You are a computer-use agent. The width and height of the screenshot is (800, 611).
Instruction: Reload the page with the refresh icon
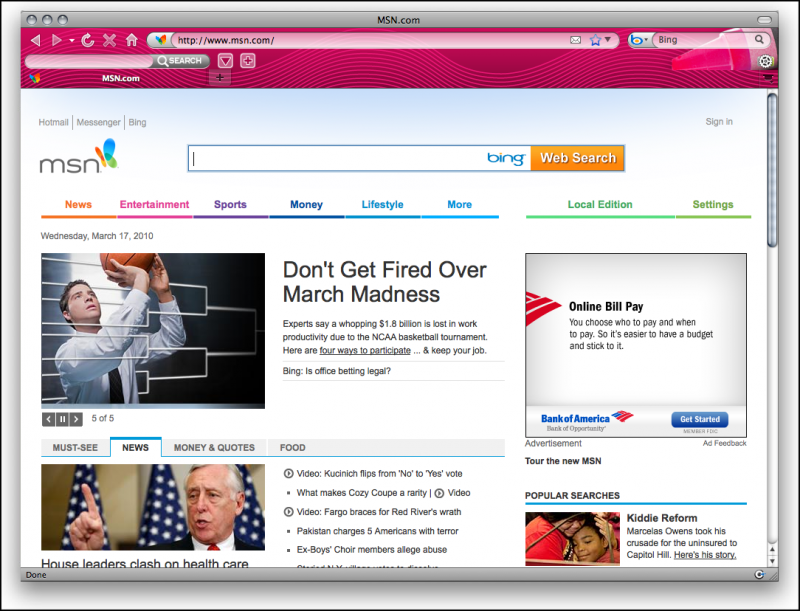pyautogui.click(x=88, y=40)
